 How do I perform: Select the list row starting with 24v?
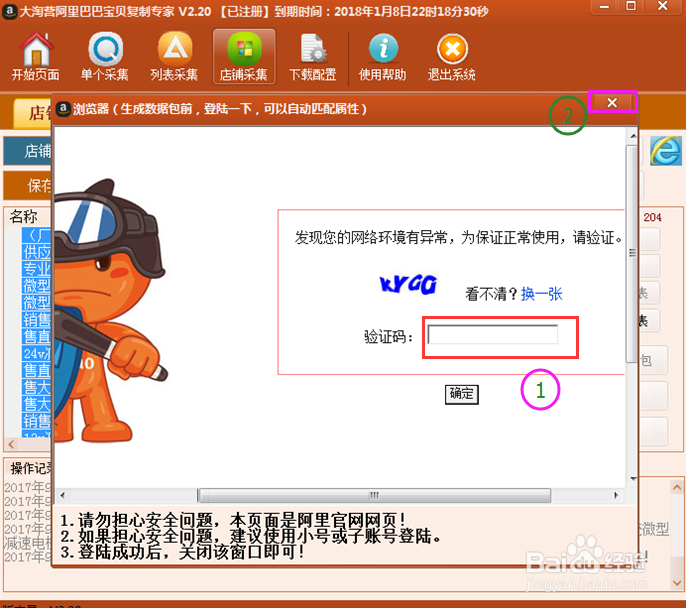point(36,353)
